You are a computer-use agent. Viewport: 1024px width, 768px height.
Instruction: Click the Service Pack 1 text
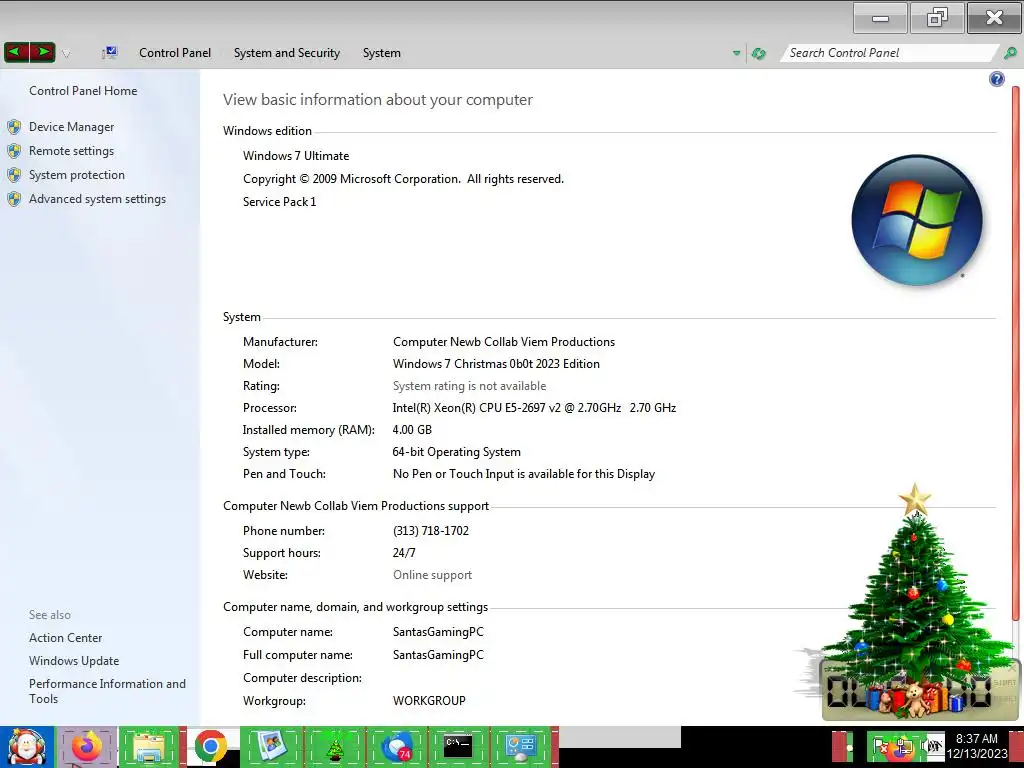[x=280, y=202]
